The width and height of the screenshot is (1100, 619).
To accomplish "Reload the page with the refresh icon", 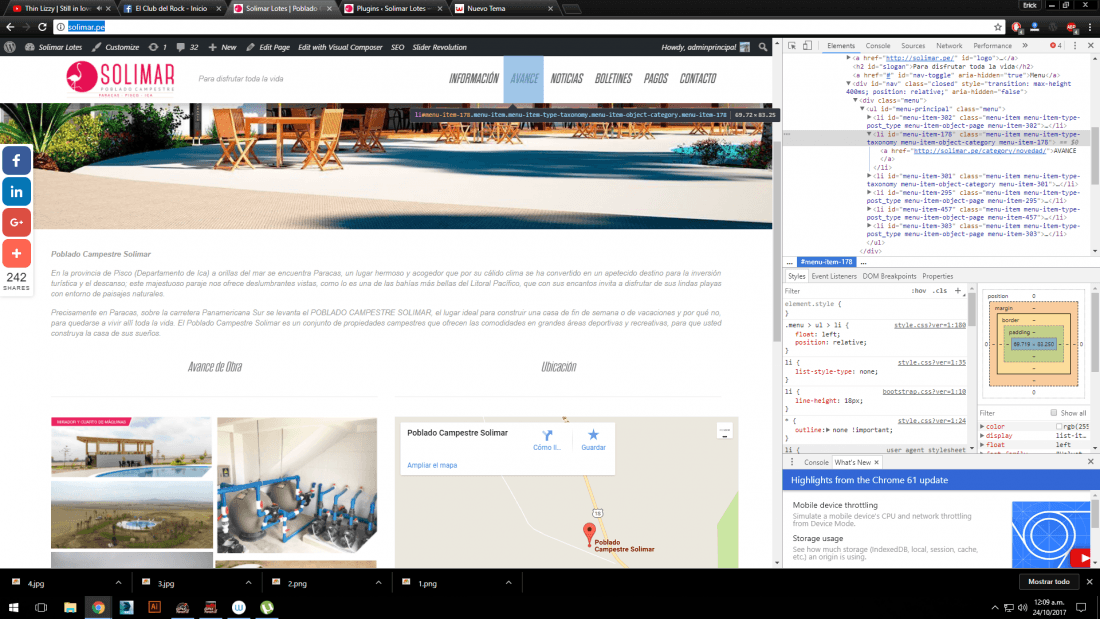I will click(42, 27).
